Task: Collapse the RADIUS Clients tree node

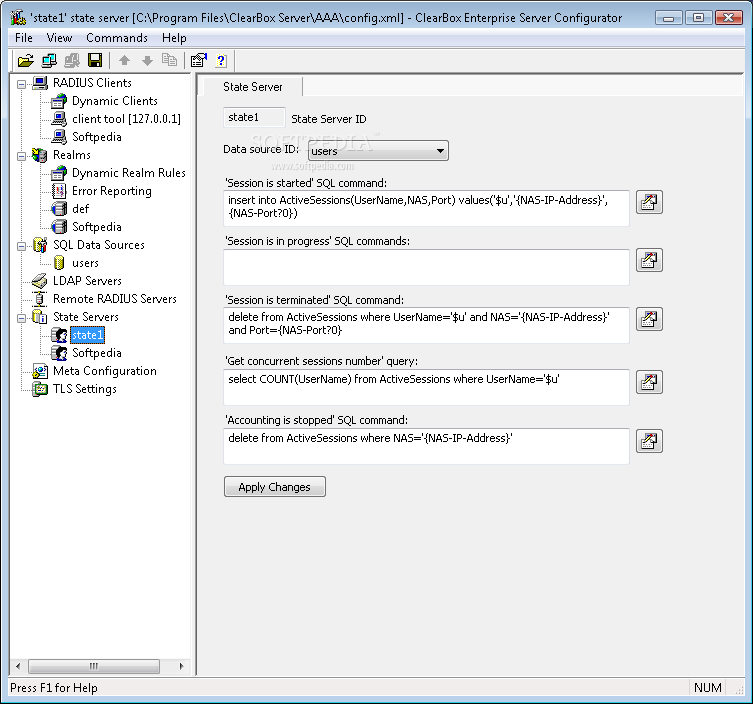Action: click(22, 85)
